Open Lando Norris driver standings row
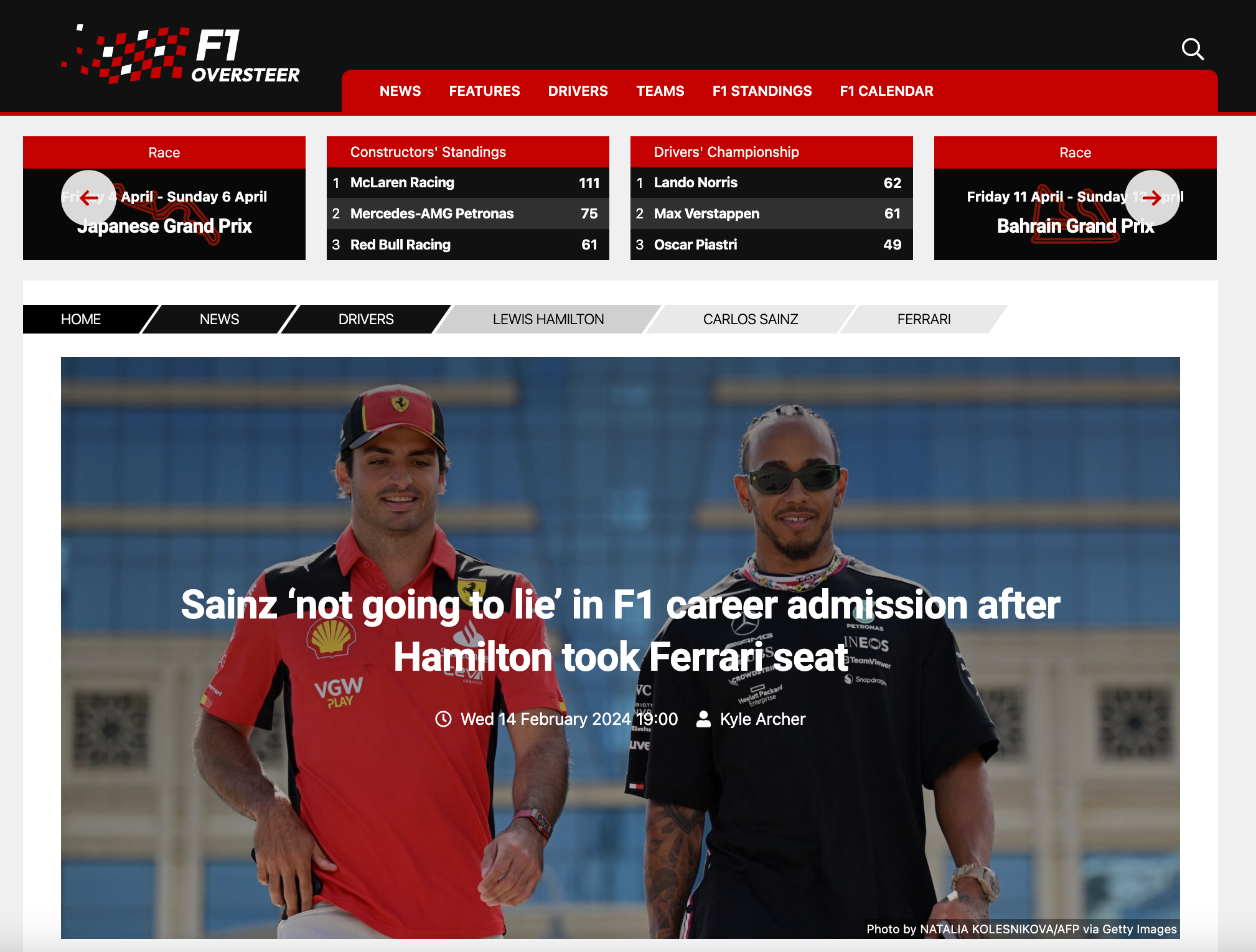The height and width of the screenshot is (952, 1256). click(771, 183)
